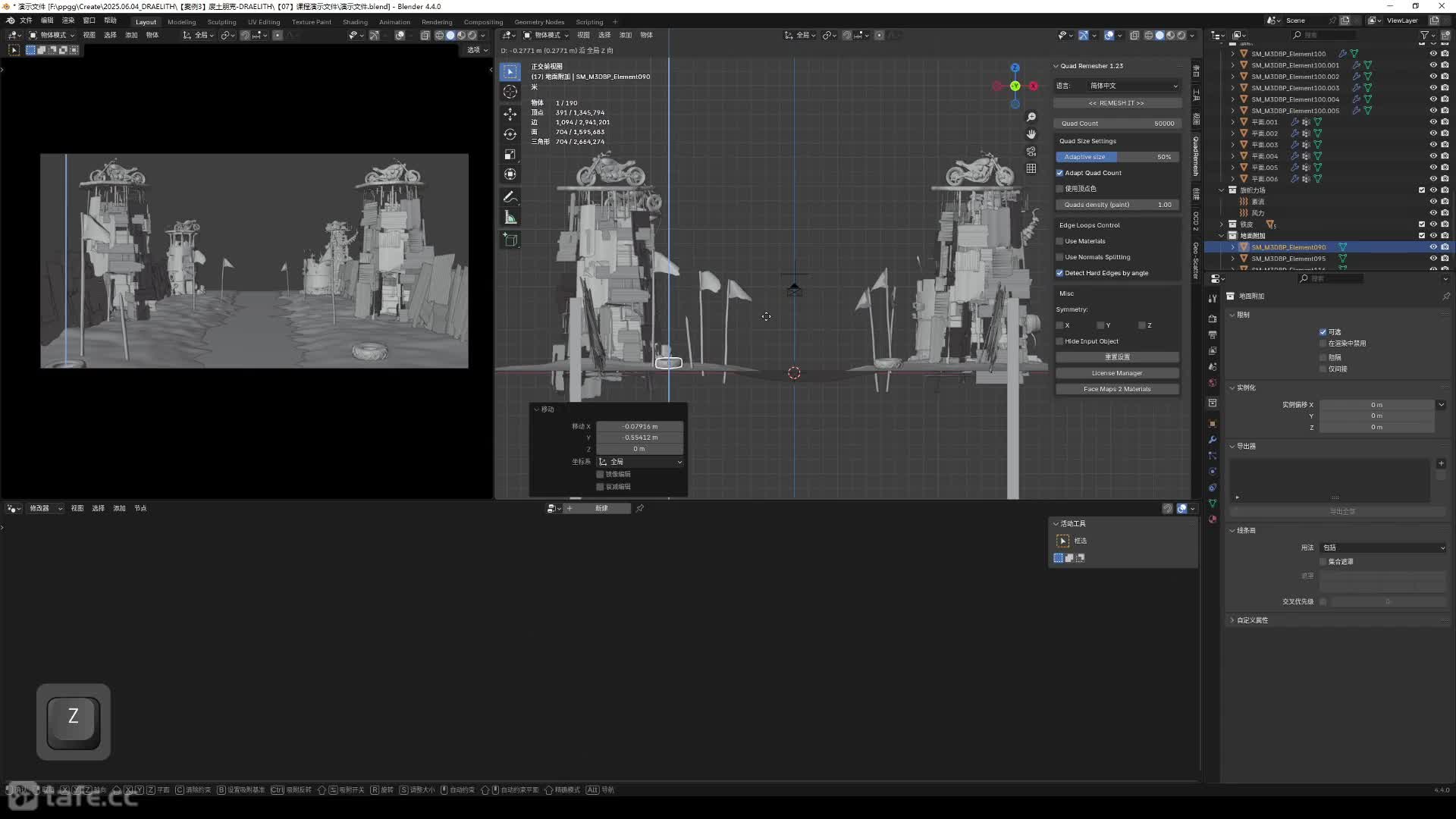Select the Scale tool in viewport toolbar
Image resolution: width=1456 pixels, height=819 pixels.
(510, 155)
